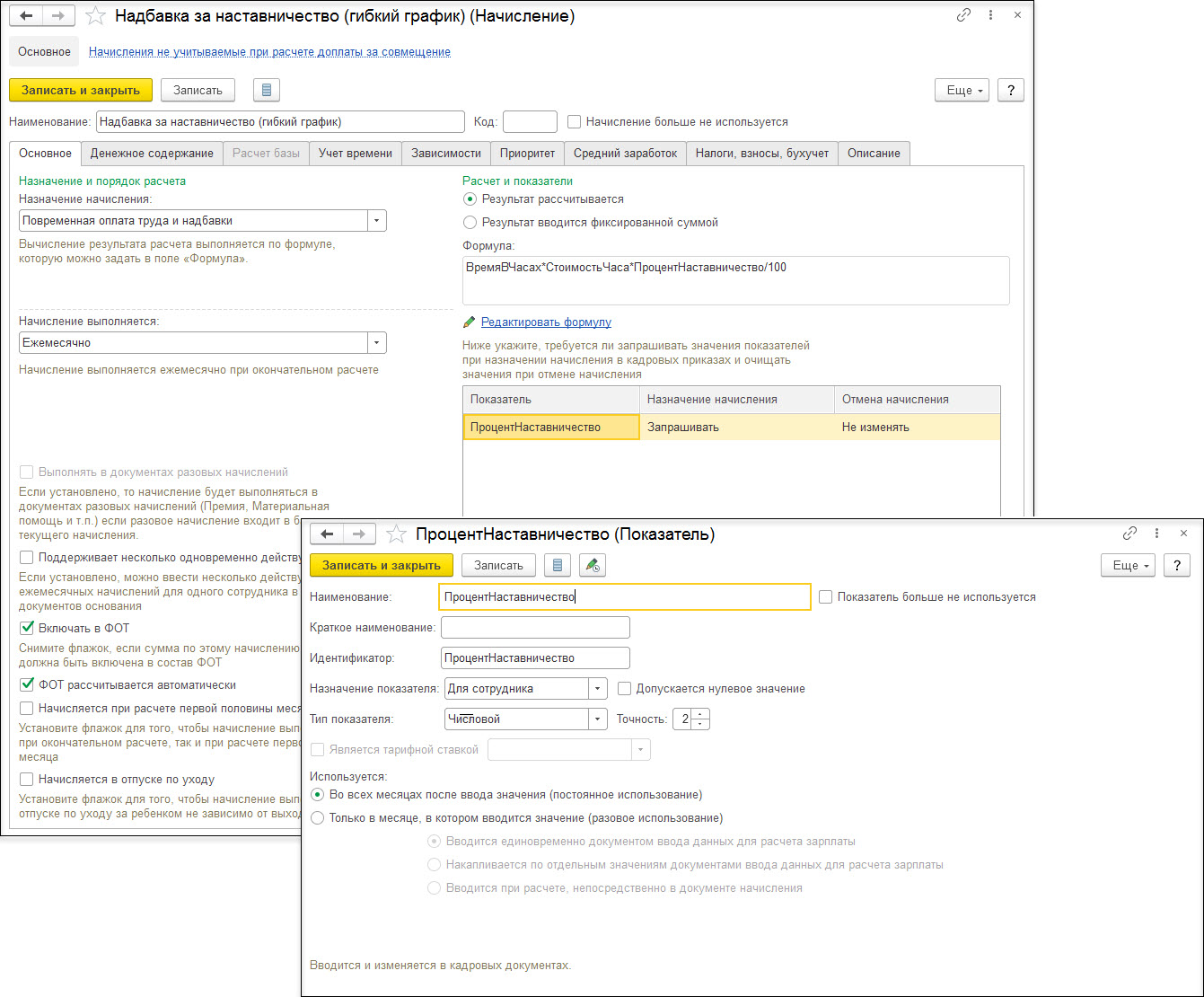Switch to 'Зависимости' tab
This screenshot has height=997, width=1204.
coord(446,153)
